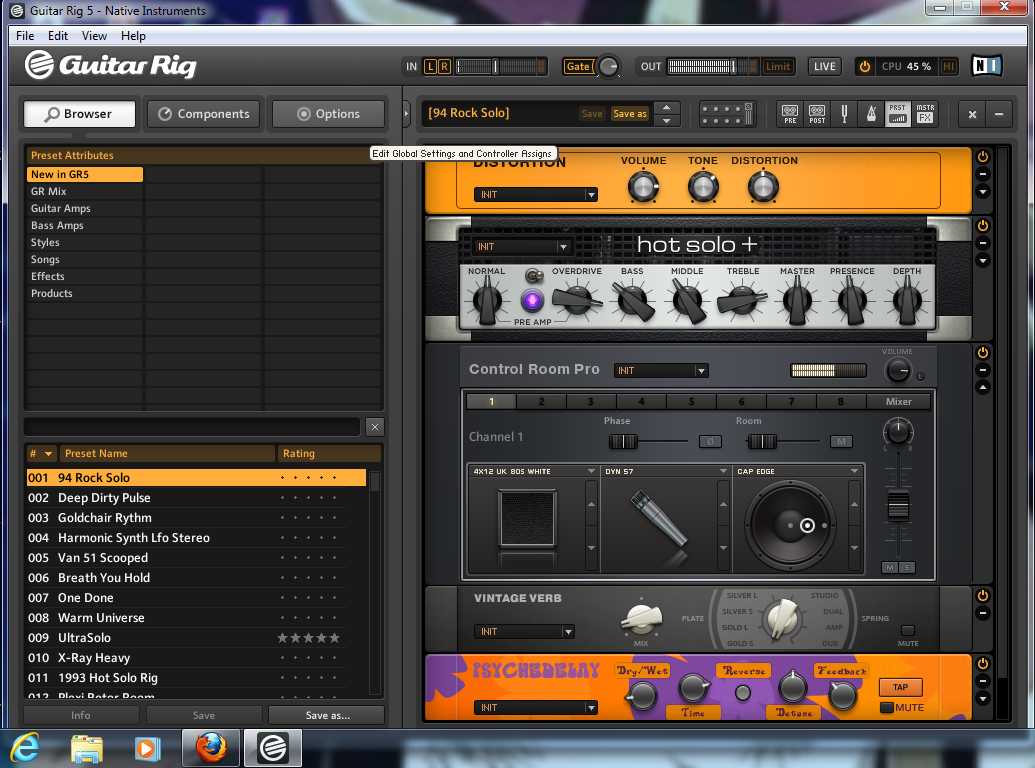The height and width of the screenshot is (768, 1035).
Task: Open the preset number column sort dropdown
Action: click(48, 454)
